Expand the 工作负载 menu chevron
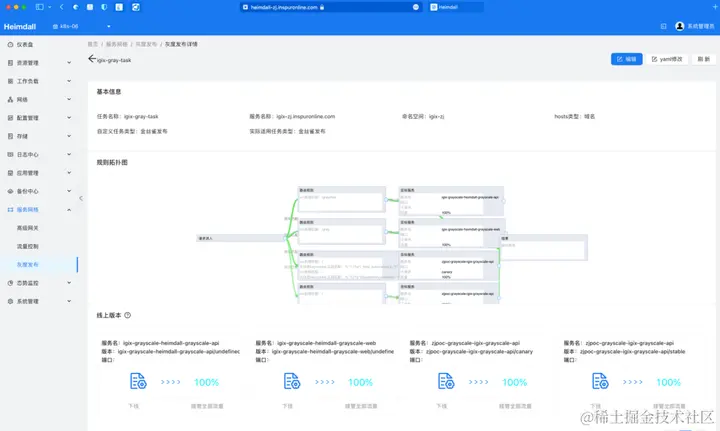This screenshot has width=720, height=431. coord(69,81)
